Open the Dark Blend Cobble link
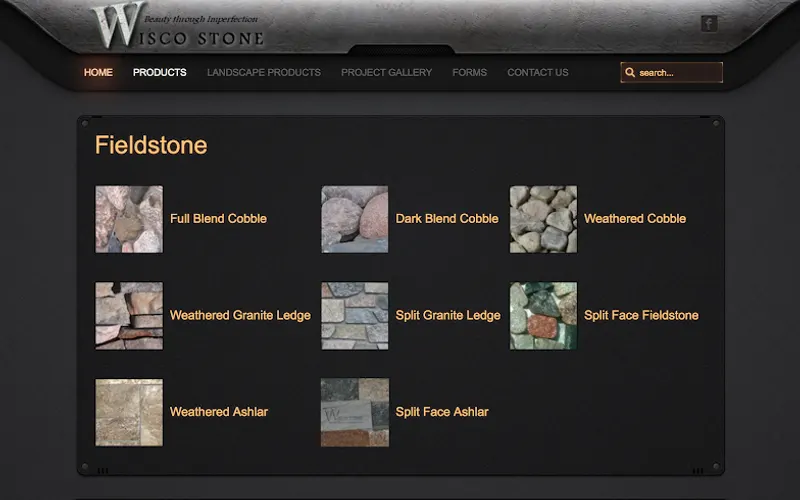 point(447,218)
